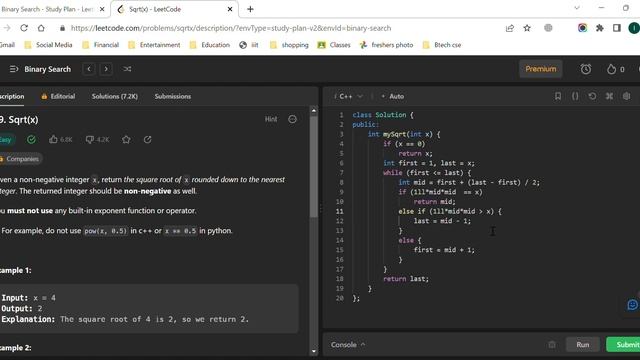Viewport: 640px width, 360px height.
Task: Open feedback smiley icon near Hint
Action: point(292,119)
